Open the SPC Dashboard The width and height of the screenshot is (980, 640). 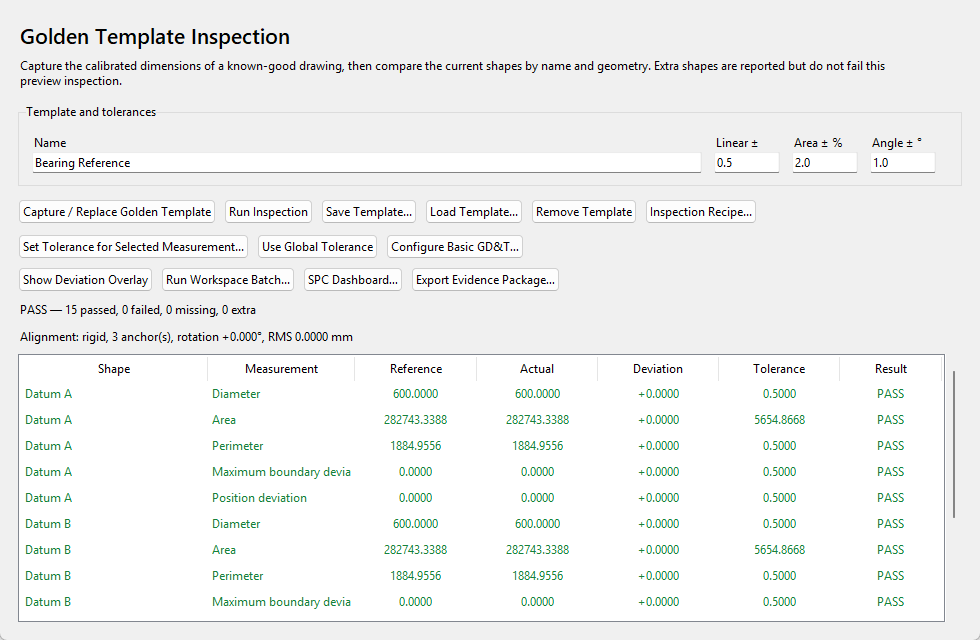click(x=352, y=280)
